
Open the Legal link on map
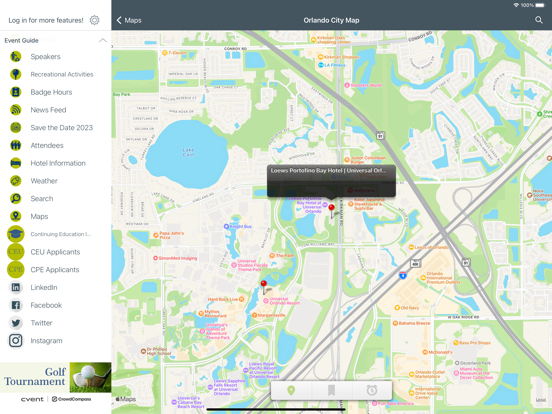tap(541, 400)
